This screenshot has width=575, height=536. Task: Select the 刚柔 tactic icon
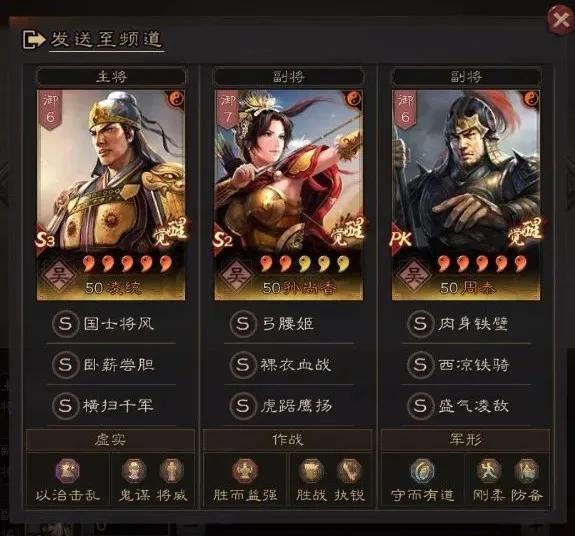point(489,470)
